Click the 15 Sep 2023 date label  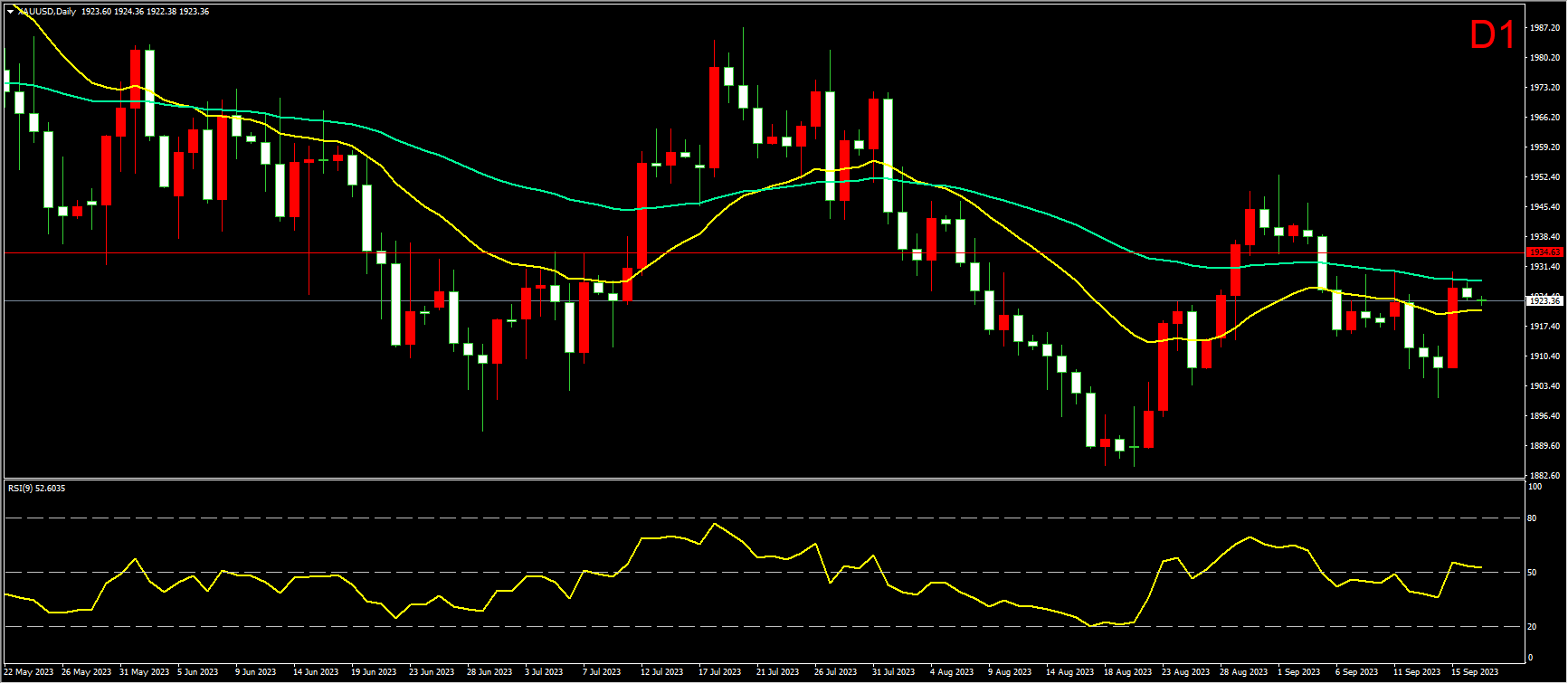(1475, 672)
